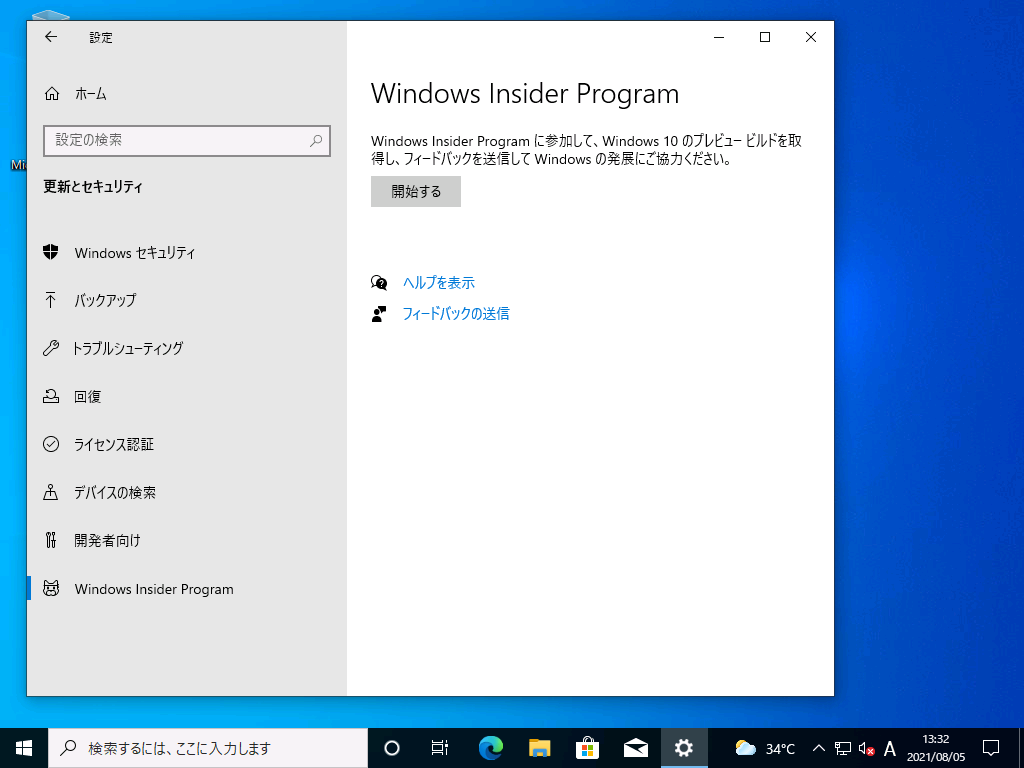Open トラブルシューティング section
Screen dimensions: 1024x768
pos(187,348)
